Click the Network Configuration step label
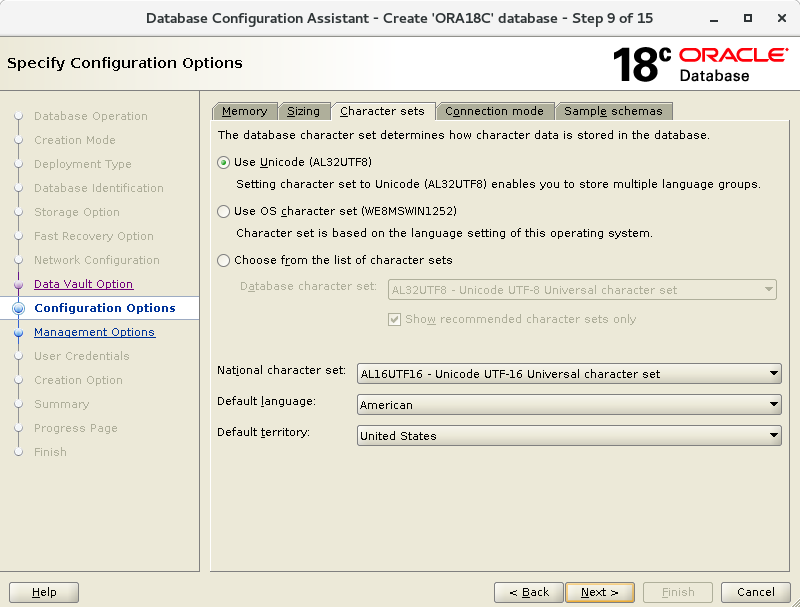This screenshot has width=800, height=607. click(97, 260)
